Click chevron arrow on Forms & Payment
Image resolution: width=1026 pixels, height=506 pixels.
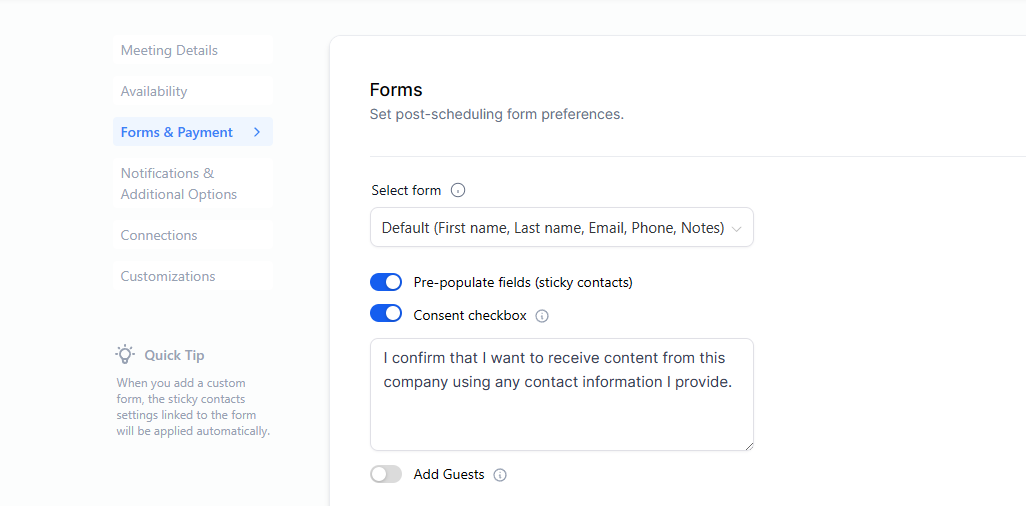(257, 132)
